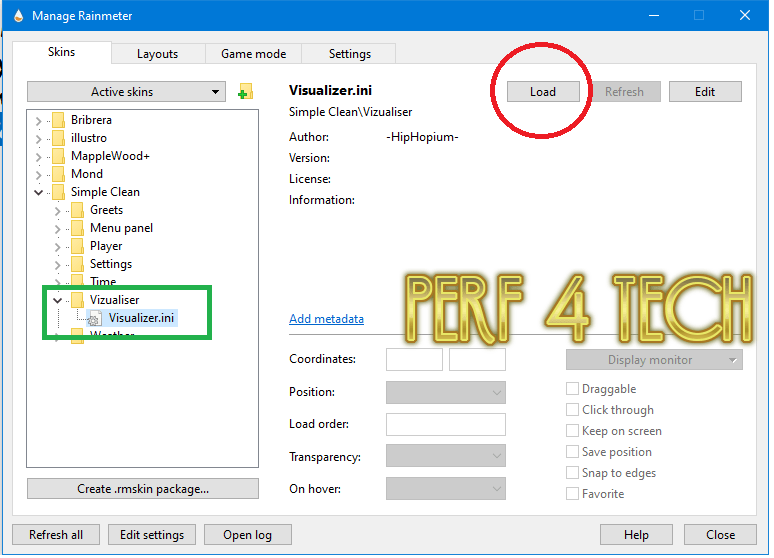
Task: Click Create .rmskin package button
Action: 143,489
